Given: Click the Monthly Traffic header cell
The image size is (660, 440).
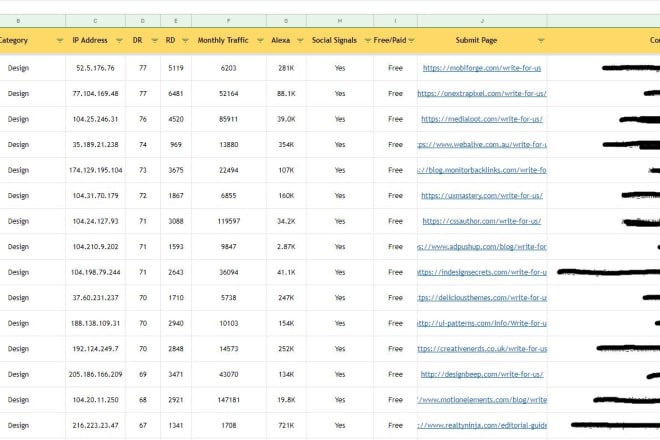Looking at the screenshot, I should coord(229,40).
